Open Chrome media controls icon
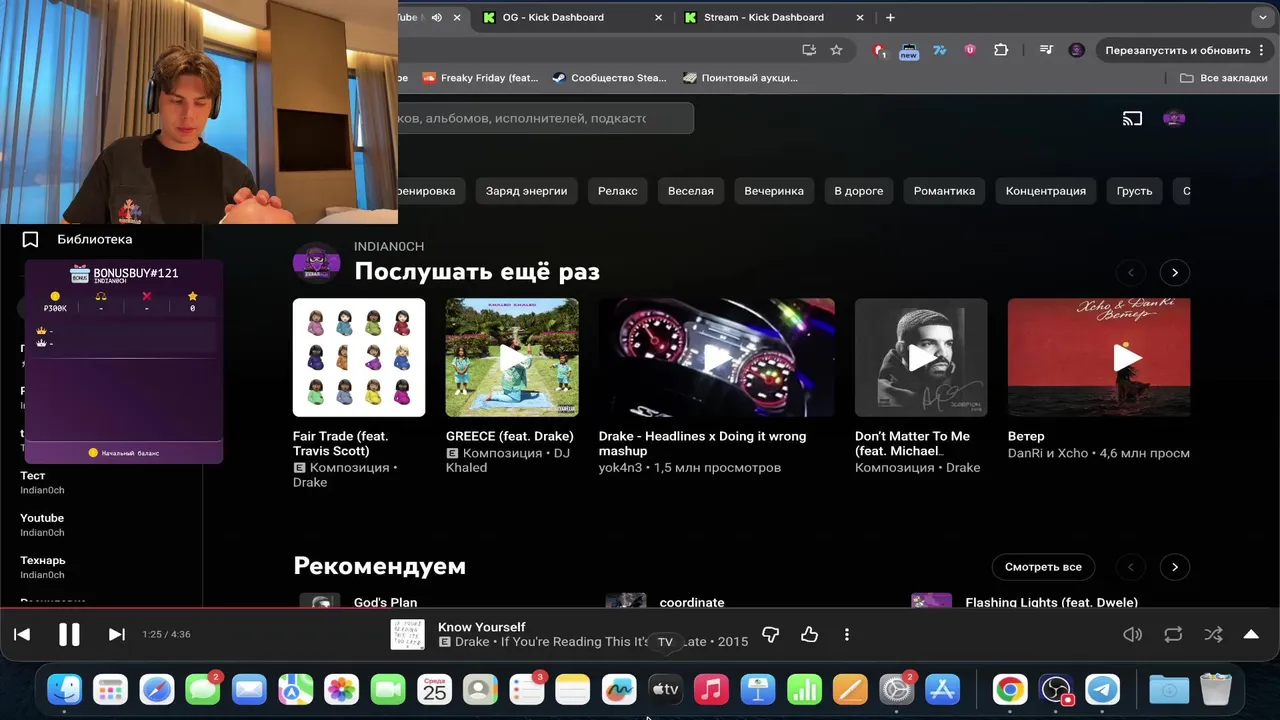The image size is (1280, 720). point(1046,50)
